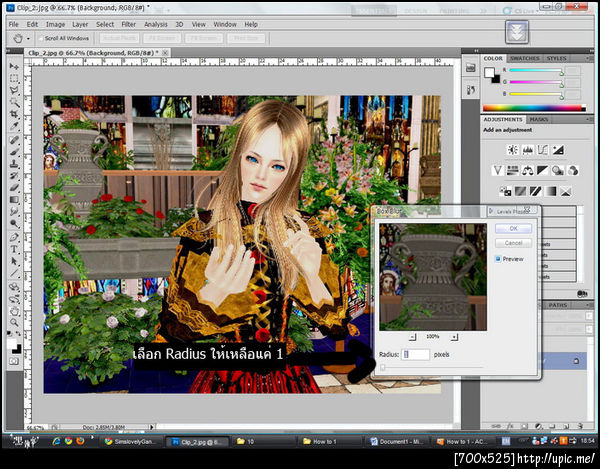600x469 pixels.
Task: Add a Vibrance adjustment
Action: point(497,170)
